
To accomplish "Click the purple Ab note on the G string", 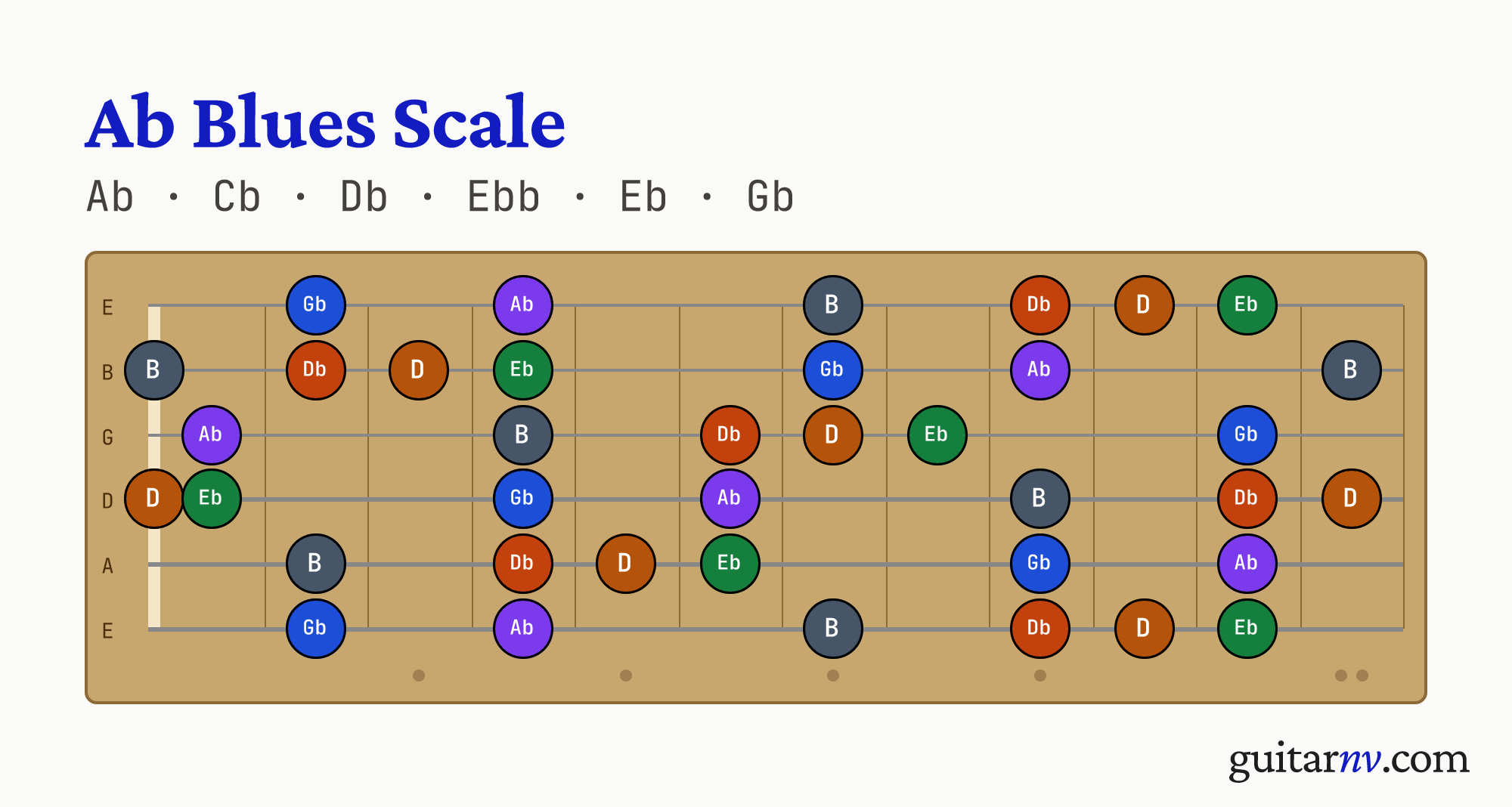I will pyautogui.click(x=211, y=434).
